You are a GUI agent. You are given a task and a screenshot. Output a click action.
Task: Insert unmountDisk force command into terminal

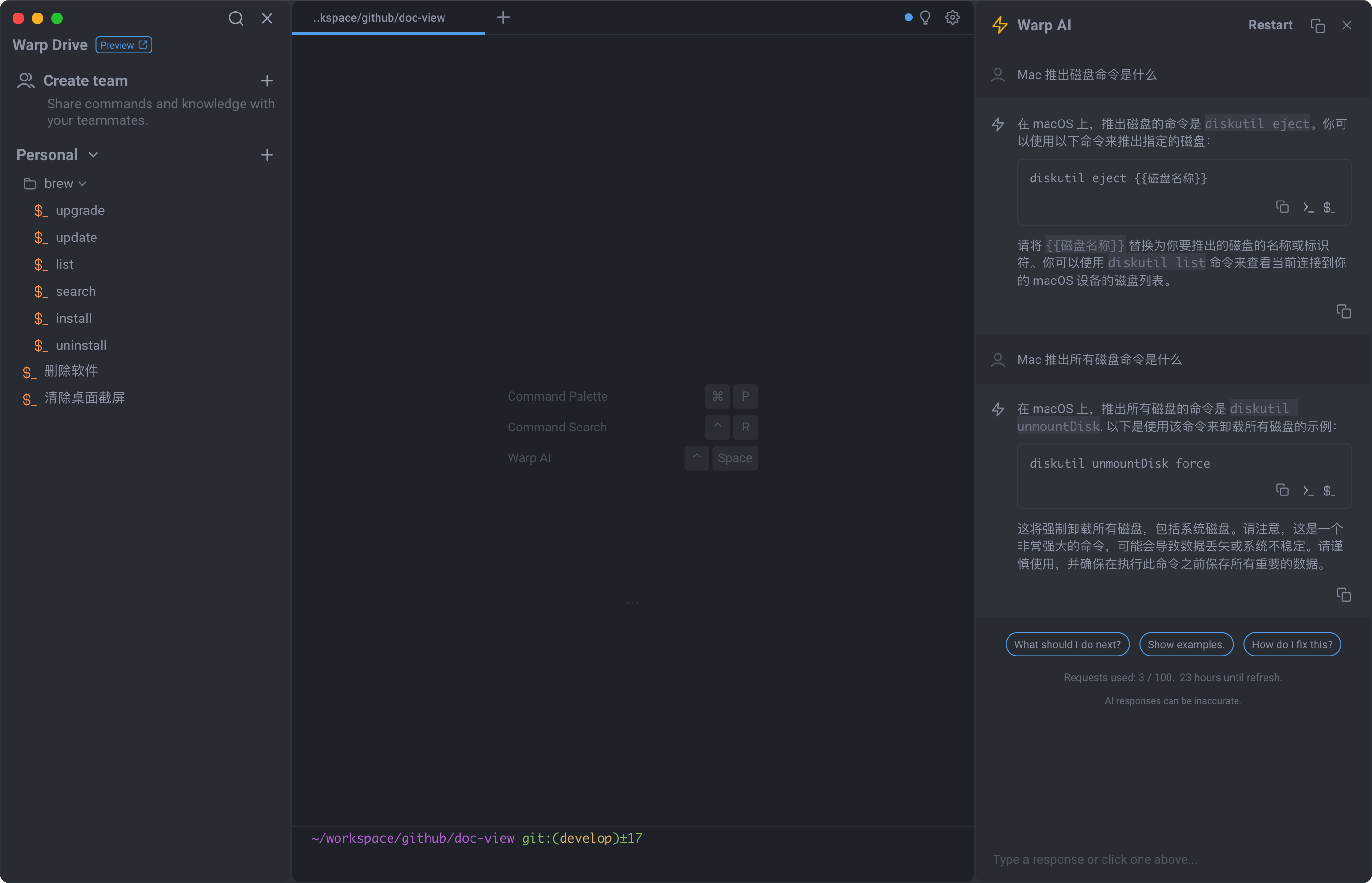point(1308,491)
